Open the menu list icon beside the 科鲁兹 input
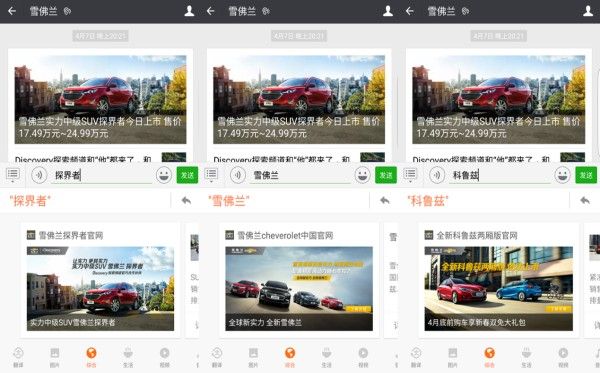 410,175
